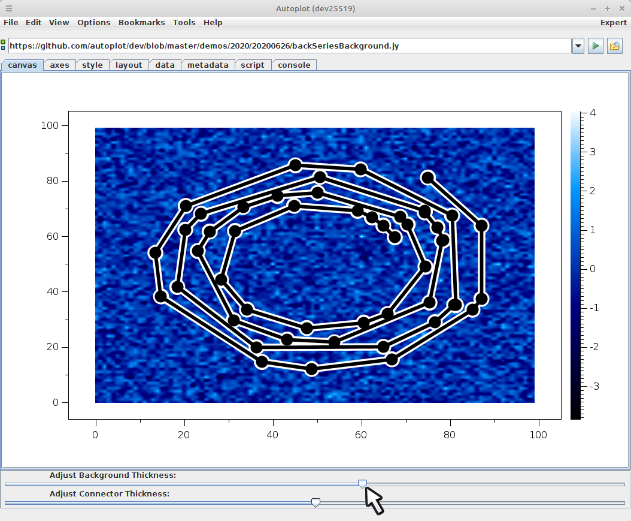Maximize the Autoplot window

tap(607, 8)
